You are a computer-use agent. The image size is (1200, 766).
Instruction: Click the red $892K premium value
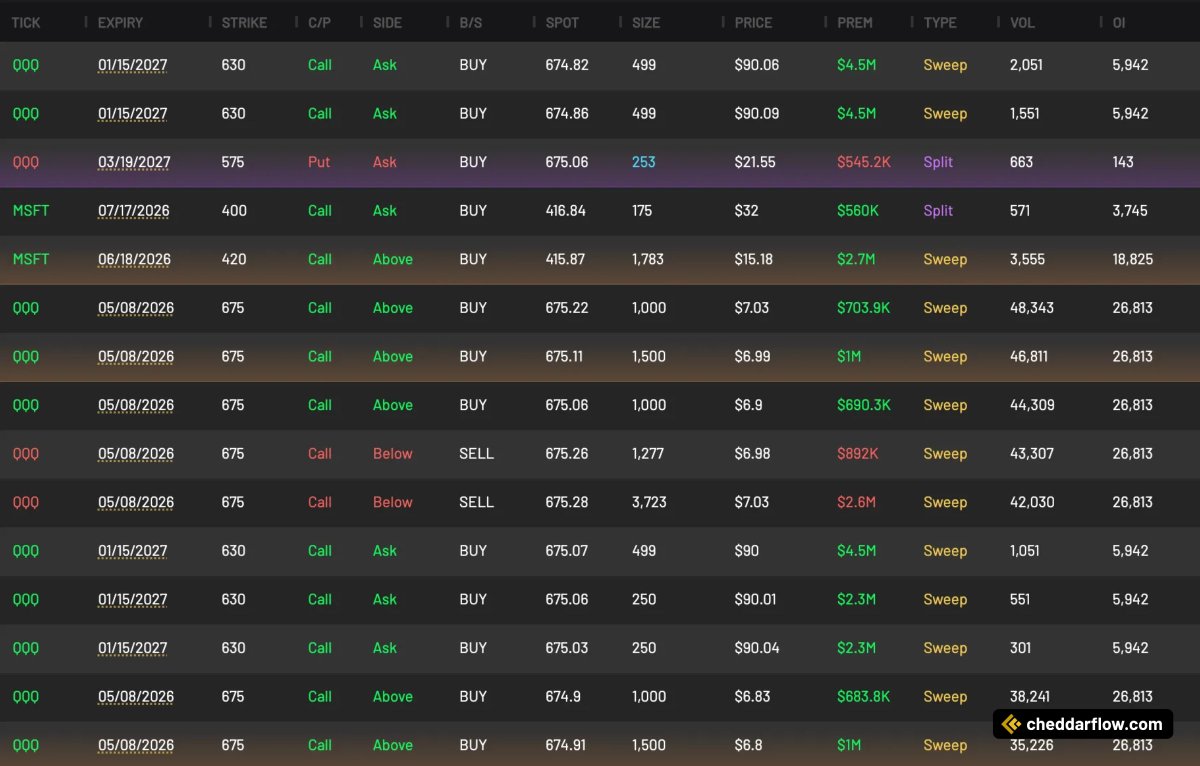858,454
